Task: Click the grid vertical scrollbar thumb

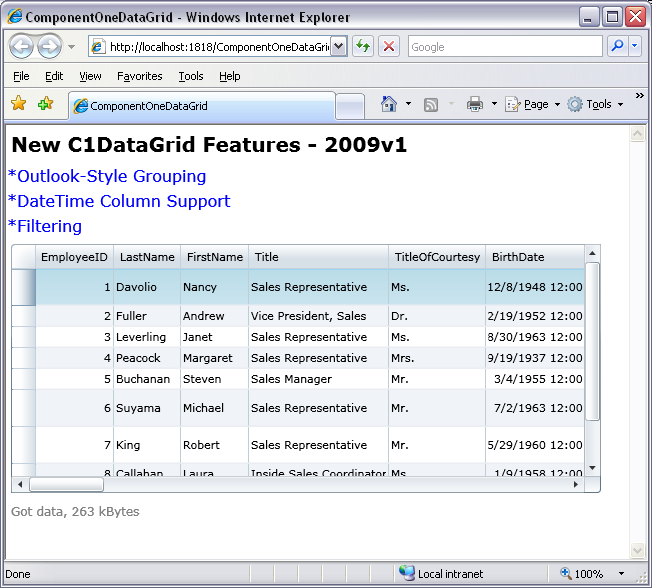Action: point(593,341)
